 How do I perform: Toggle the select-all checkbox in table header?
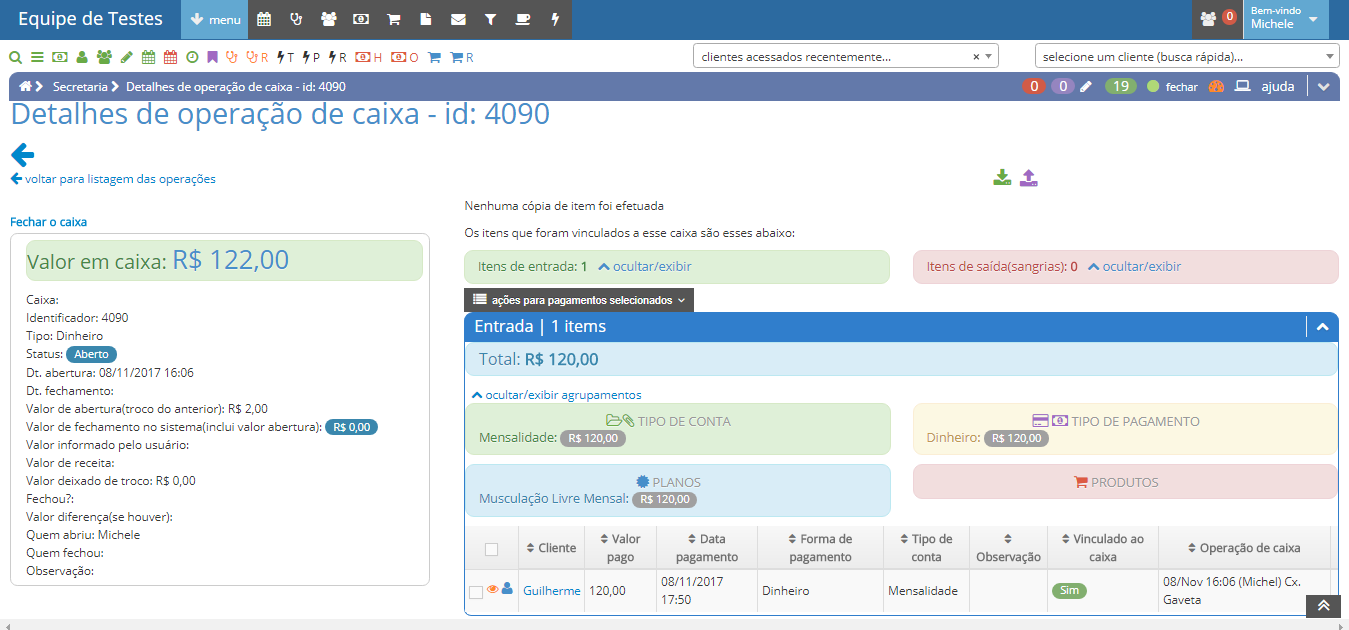(491, 548)
